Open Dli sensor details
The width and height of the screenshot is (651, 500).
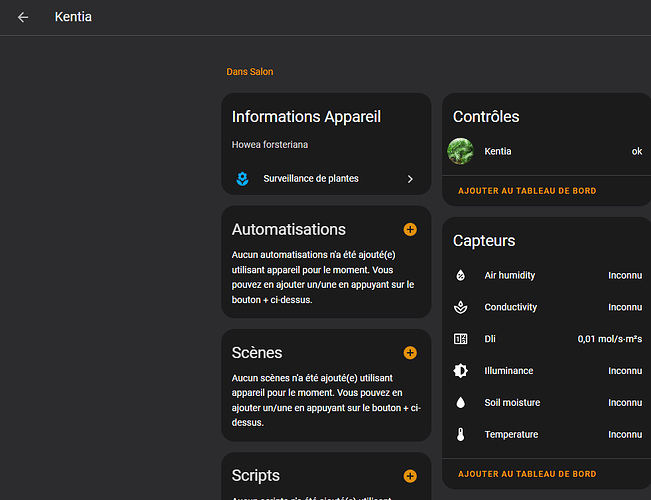[546, 339]
